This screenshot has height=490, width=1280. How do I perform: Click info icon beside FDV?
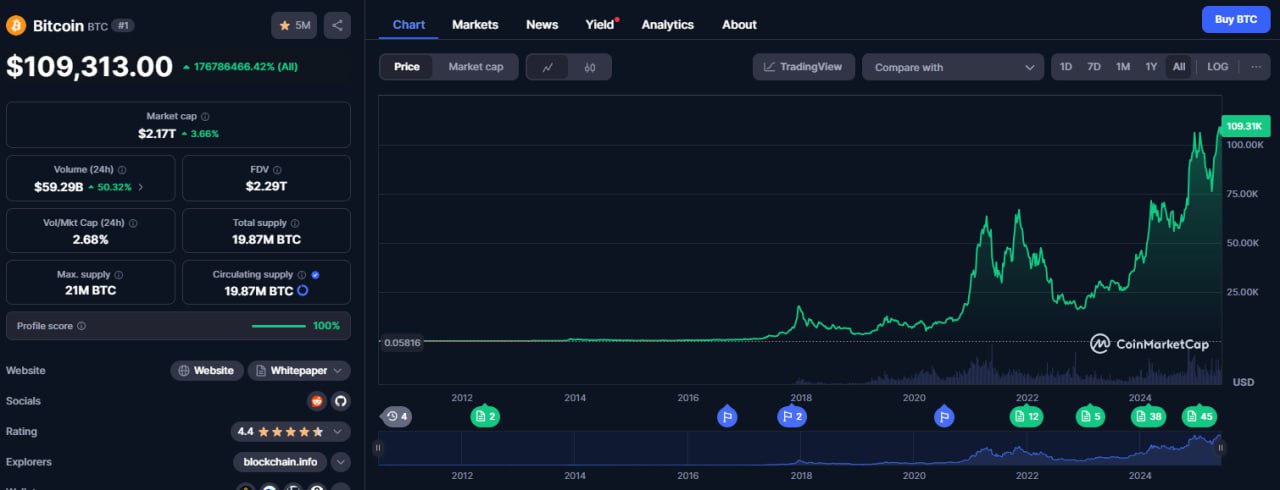coord(277,170)
